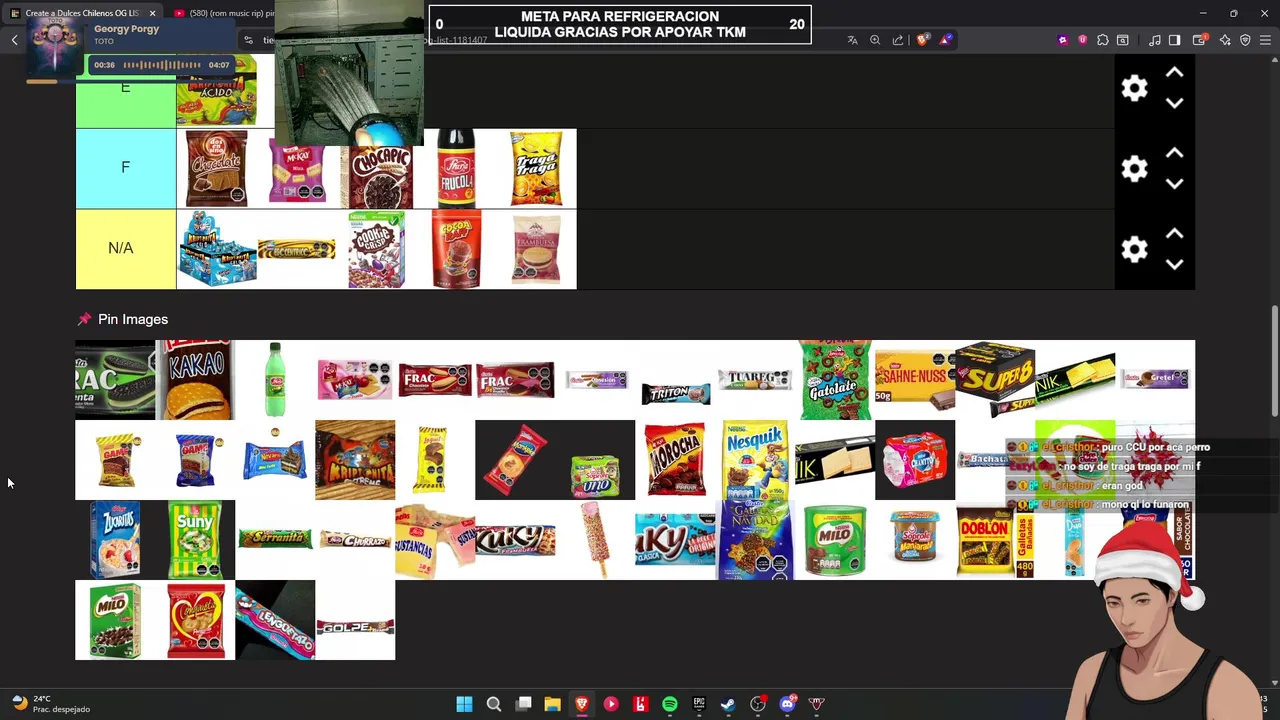Open settings gear for the F tier row
This screenshot has height=720, width=1280.
point(1134,168)
